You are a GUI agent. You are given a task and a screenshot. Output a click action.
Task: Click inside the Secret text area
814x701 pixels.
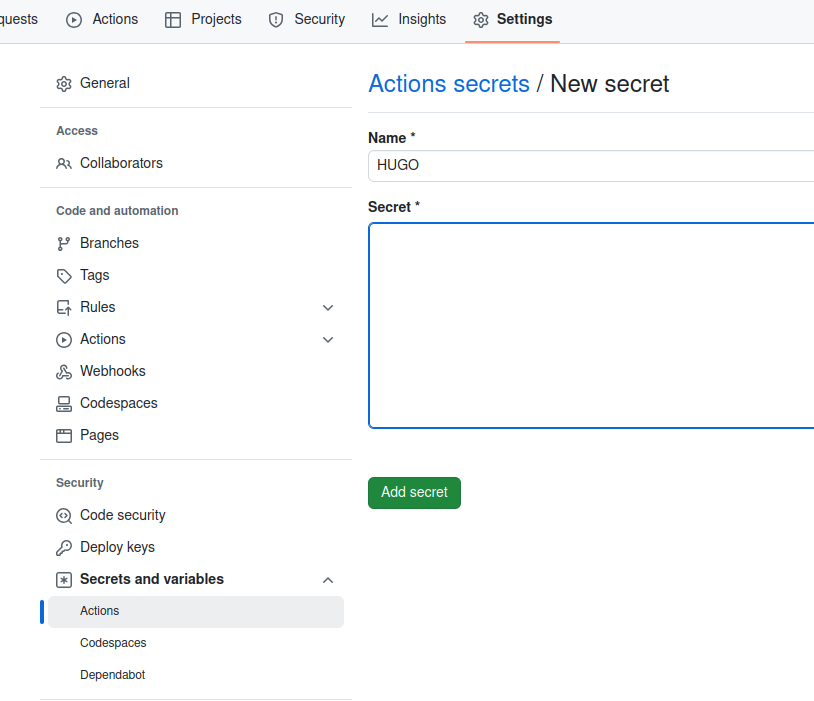[x=591, y=326]
